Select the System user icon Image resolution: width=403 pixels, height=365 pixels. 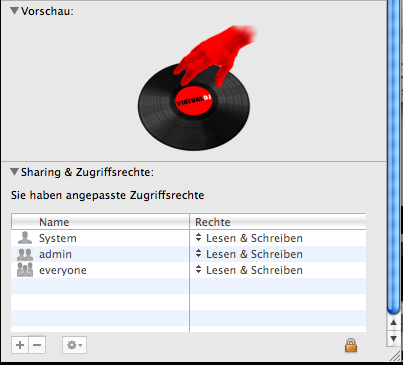coord(25,238)
